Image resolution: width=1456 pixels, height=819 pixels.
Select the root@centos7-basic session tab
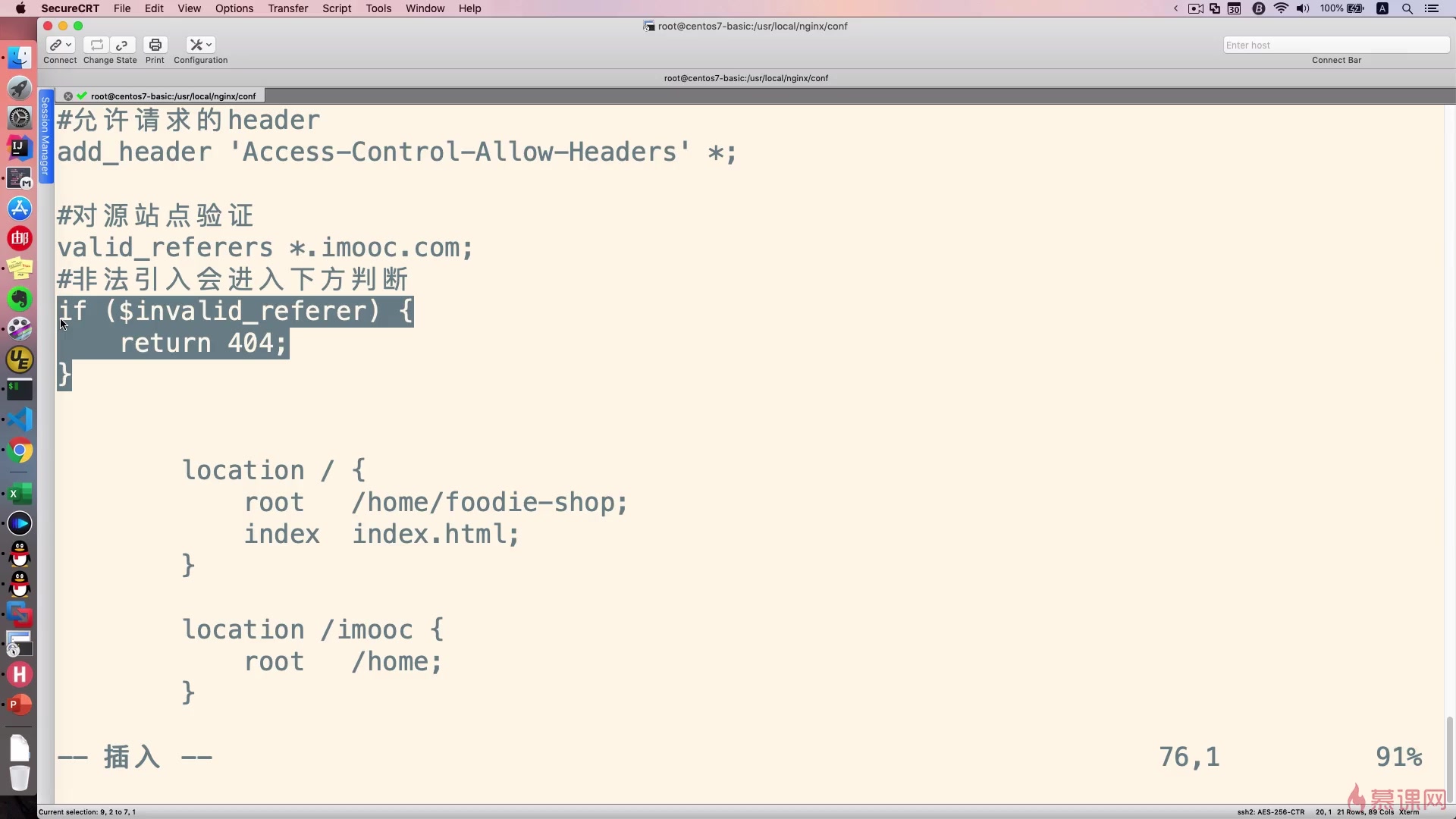(x=173, y=96)
